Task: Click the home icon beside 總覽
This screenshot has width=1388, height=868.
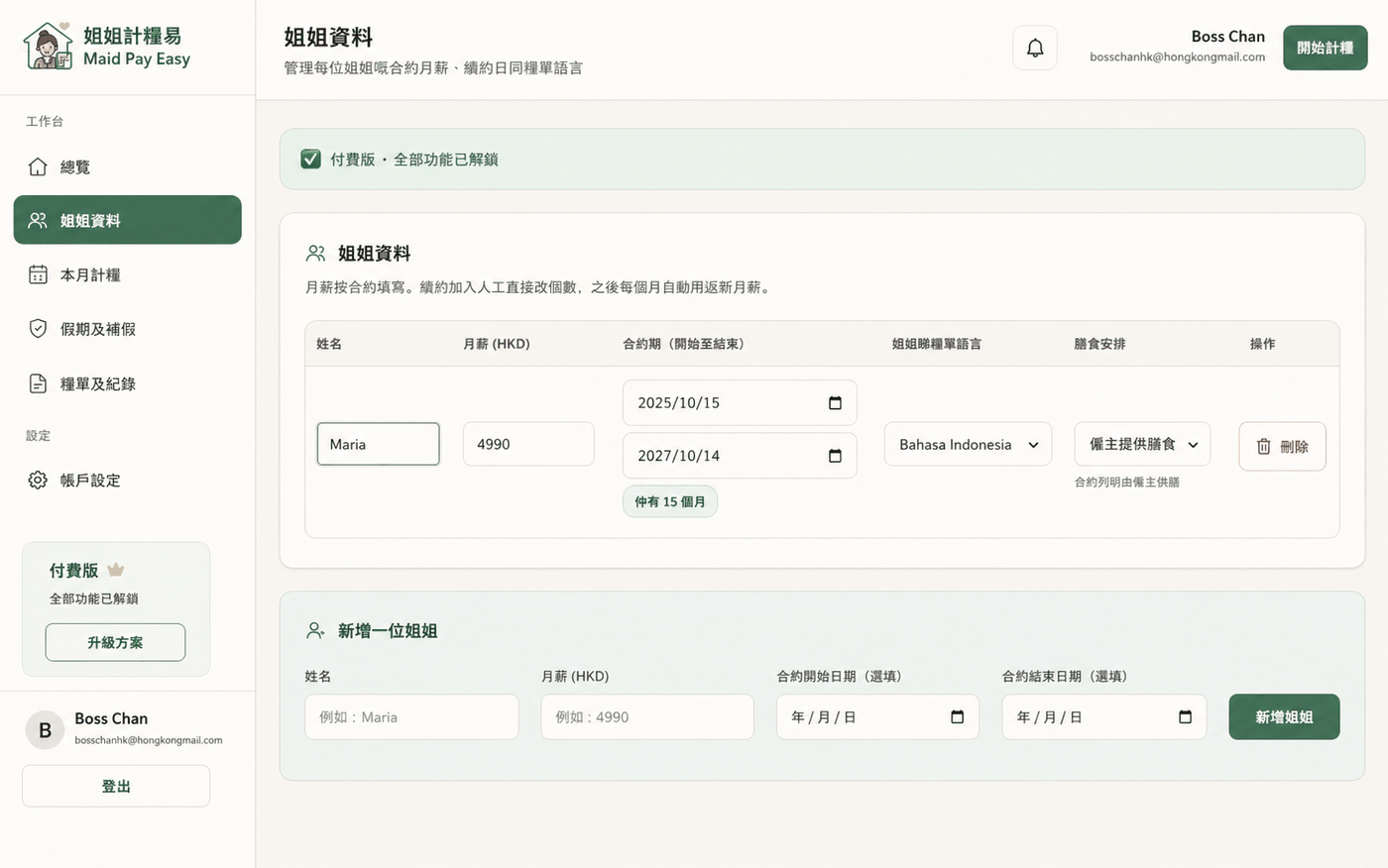Action: tap(38, 166)
